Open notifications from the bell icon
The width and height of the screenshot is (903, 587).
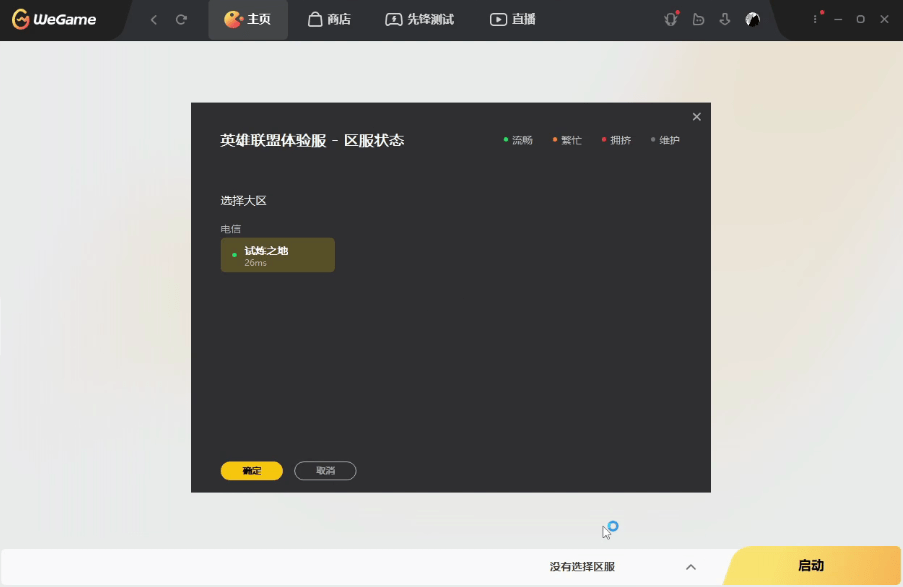[671, 20]
